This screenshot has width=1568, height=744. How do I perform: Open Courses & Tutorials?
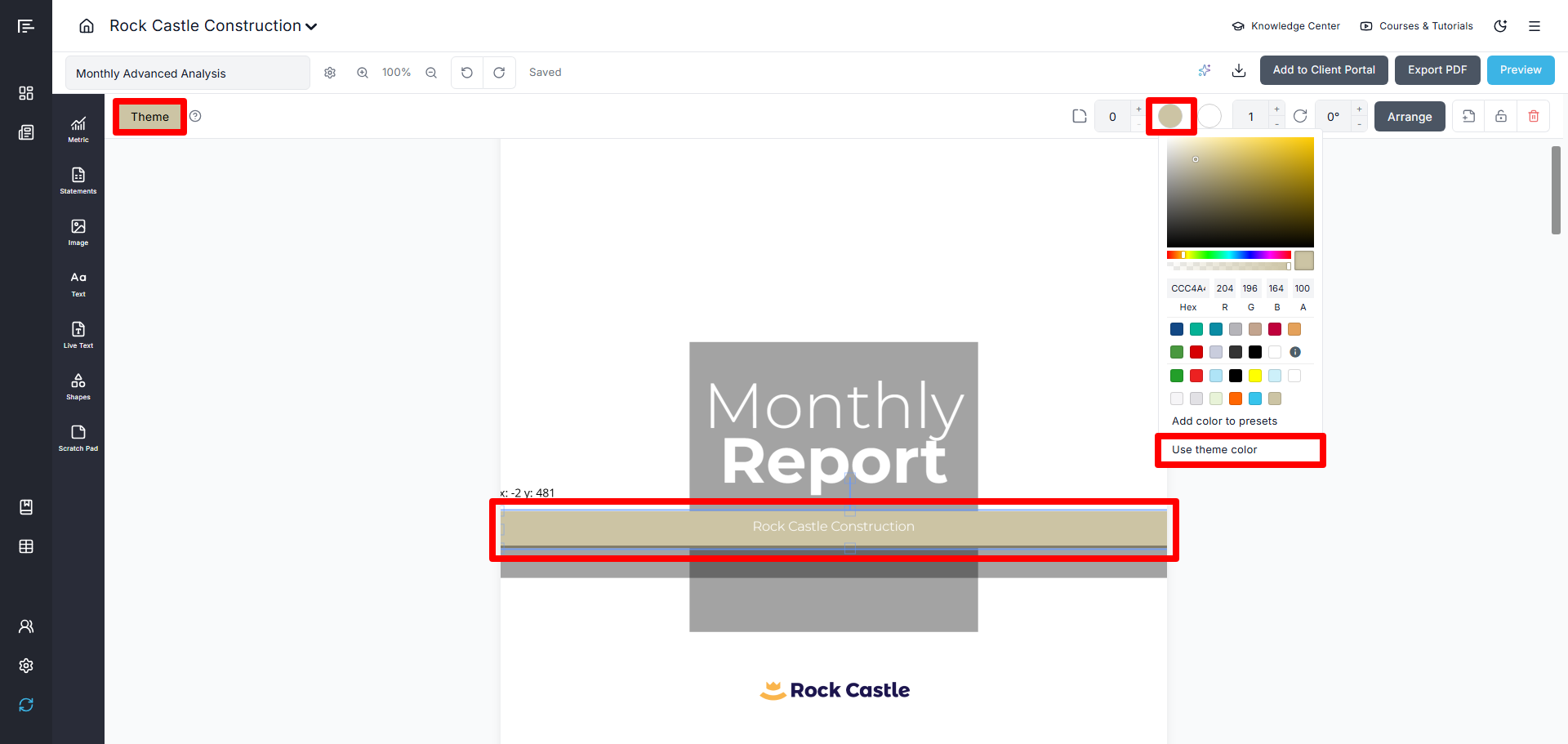(1417, 26)
